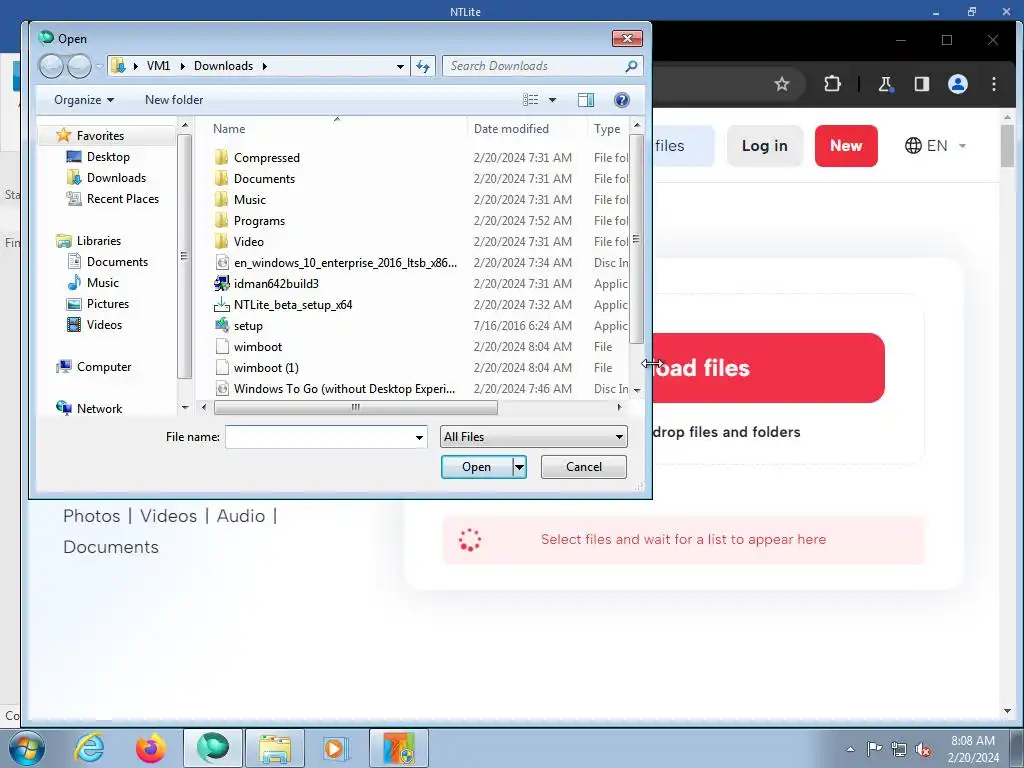The height and width of the screenshot is (768, 1024).
Task: Select Recent Places in sidebar
Action: pyautogui.click(x=122, y=199)
